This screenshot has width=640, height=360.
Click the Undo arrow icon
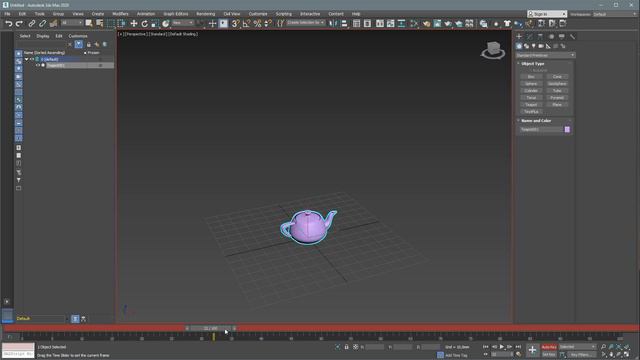tap(9, 24)
